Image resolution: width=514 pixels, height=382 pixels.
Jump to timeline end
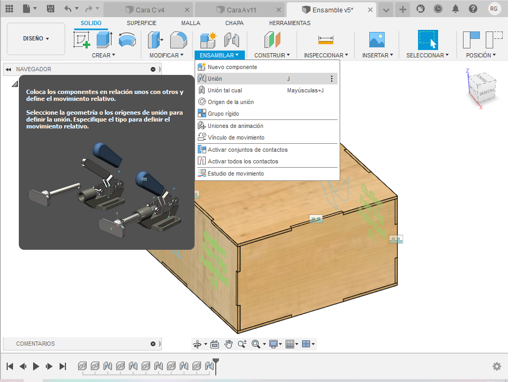[63, 367]
